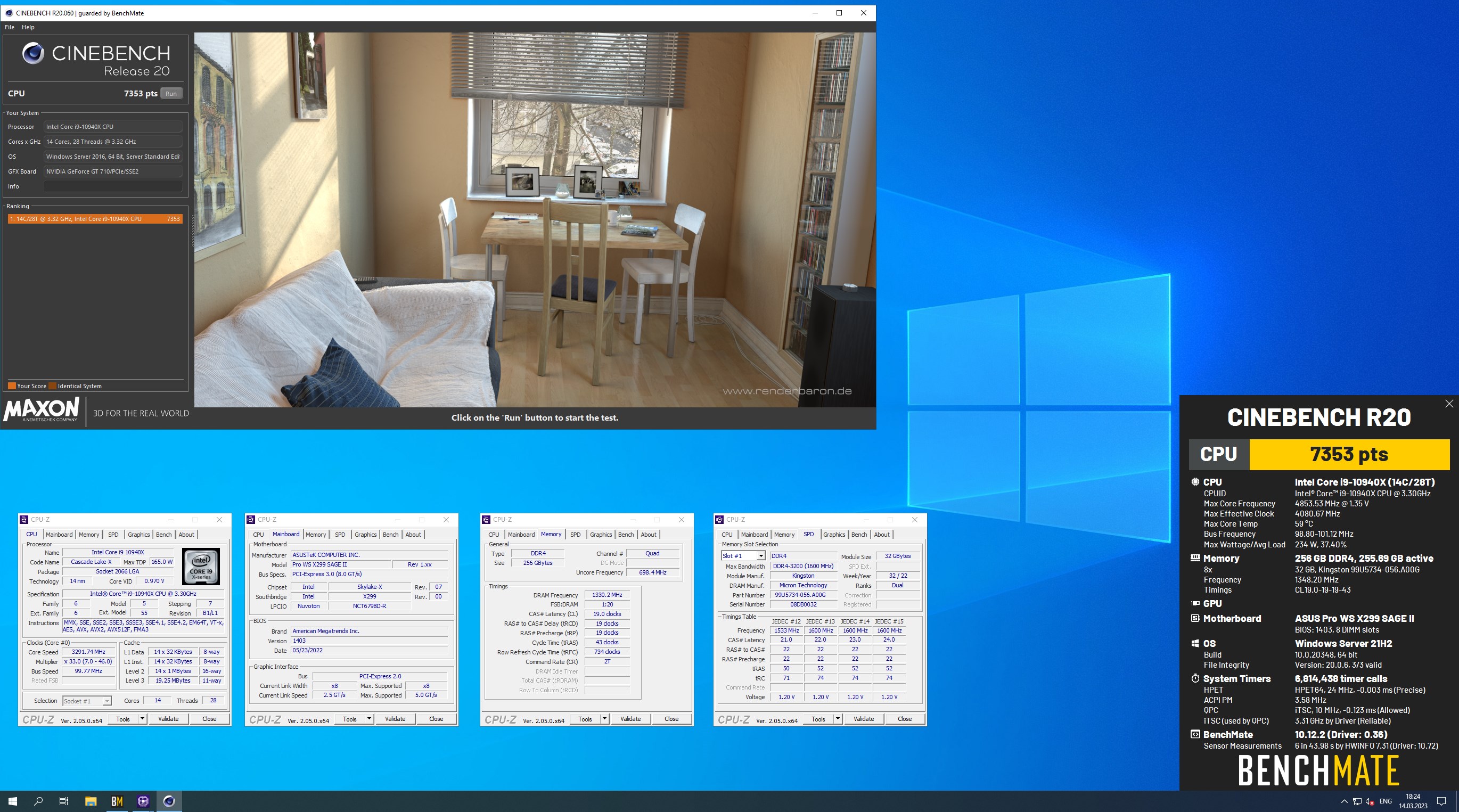The image size is (1459, 812).
Task: Click Close in SPD CPU-Z window
Action: pyautogui.click(x=905, y=719)
